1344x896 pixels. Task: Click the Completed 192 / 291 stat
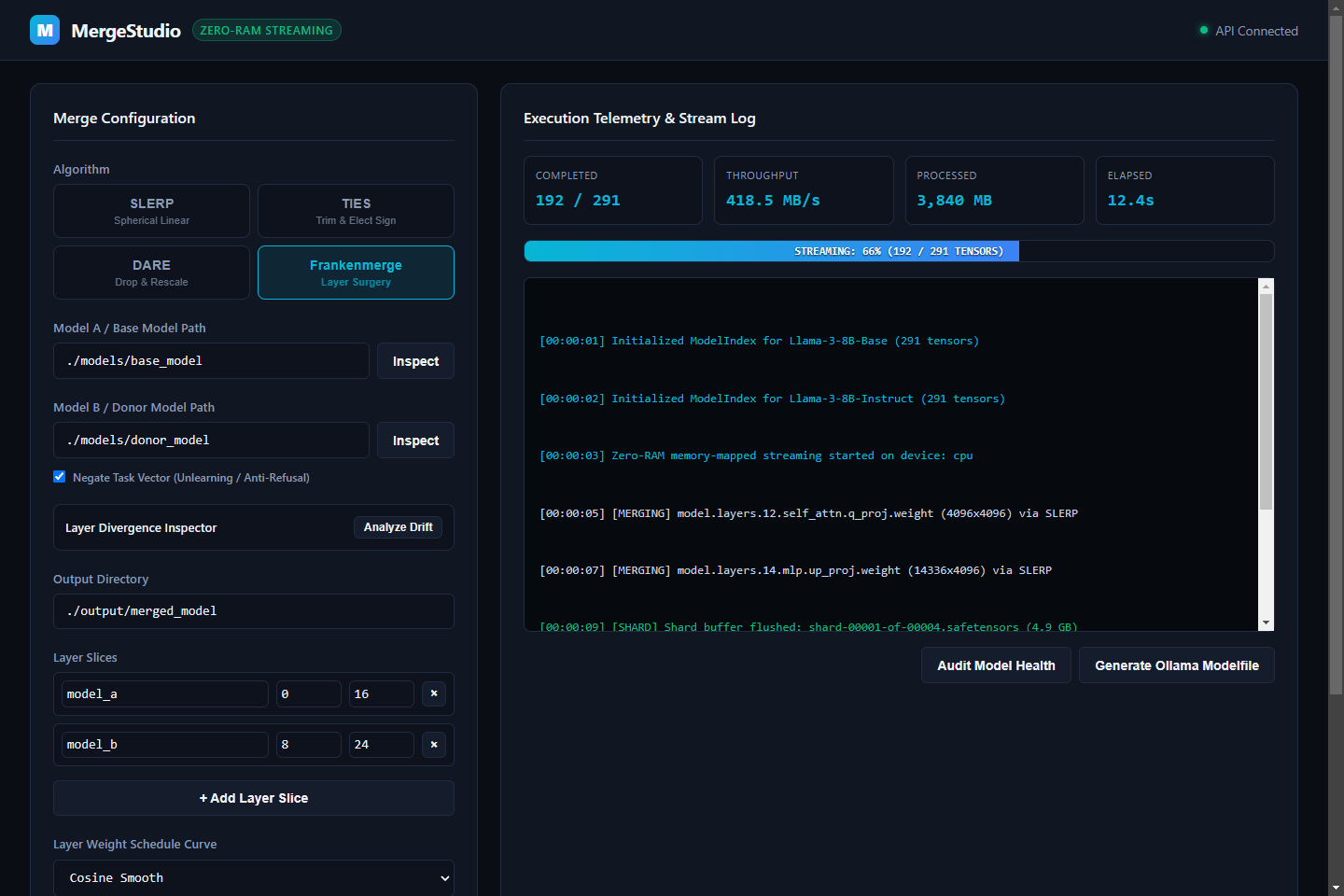point(613,190)
